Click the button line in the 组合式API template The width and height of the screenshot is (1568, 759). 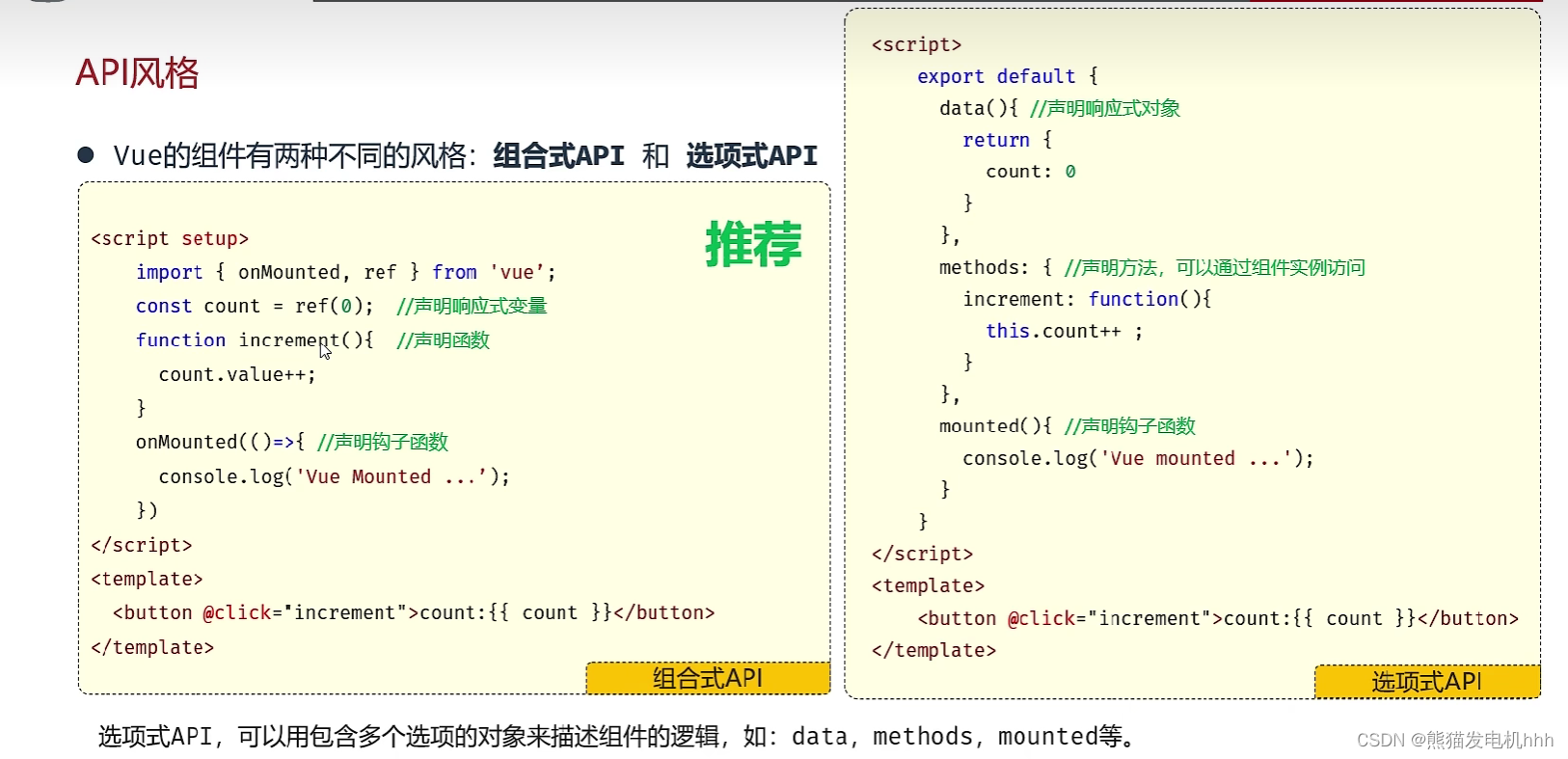pos(414,612)
